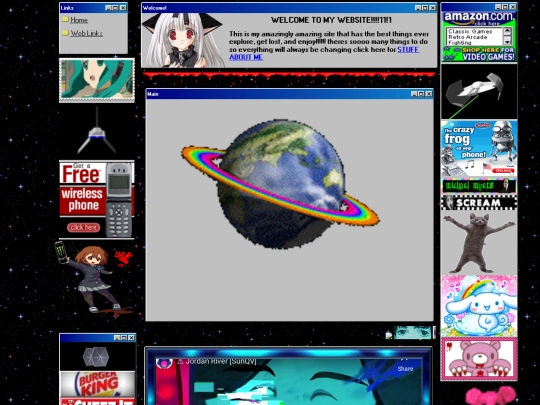The width and height of the screenshot is (540, 405).
Task: Open the Free wireless phone ad
Action: tap(97, 199)
